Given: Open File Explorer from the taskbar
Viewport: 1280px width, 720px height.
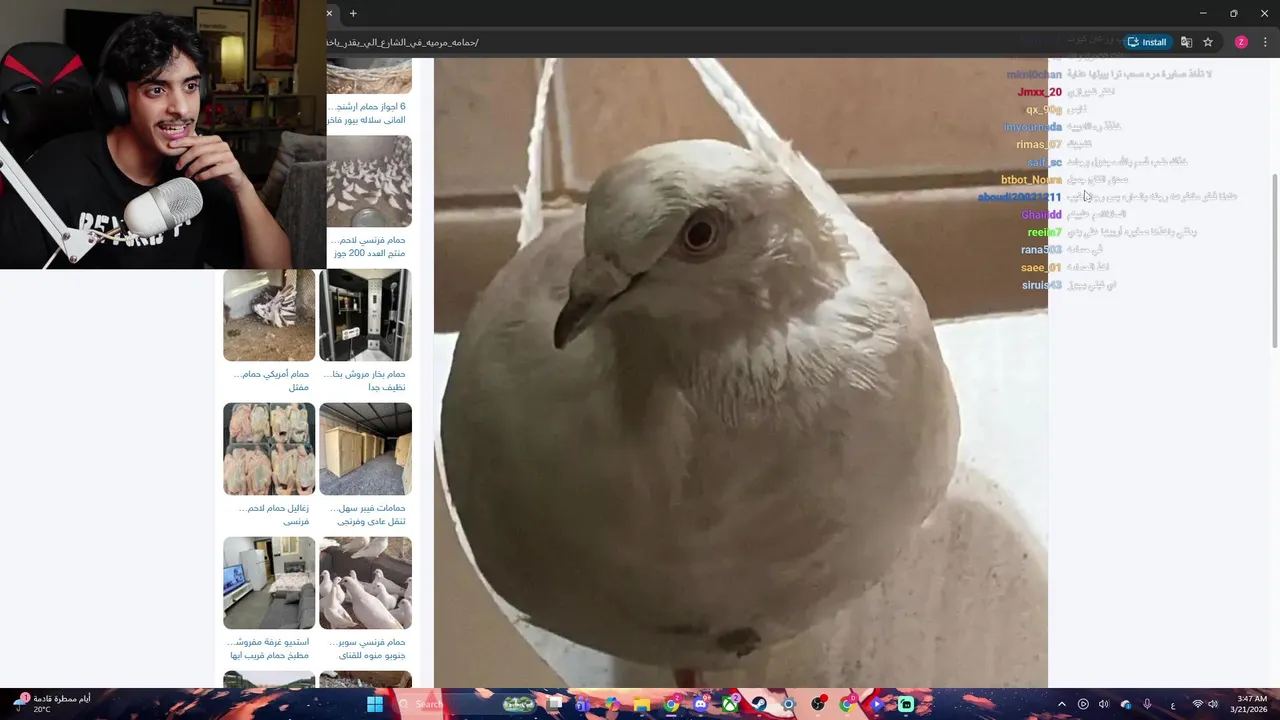Looking at the screenshot, I should (642, 704).
